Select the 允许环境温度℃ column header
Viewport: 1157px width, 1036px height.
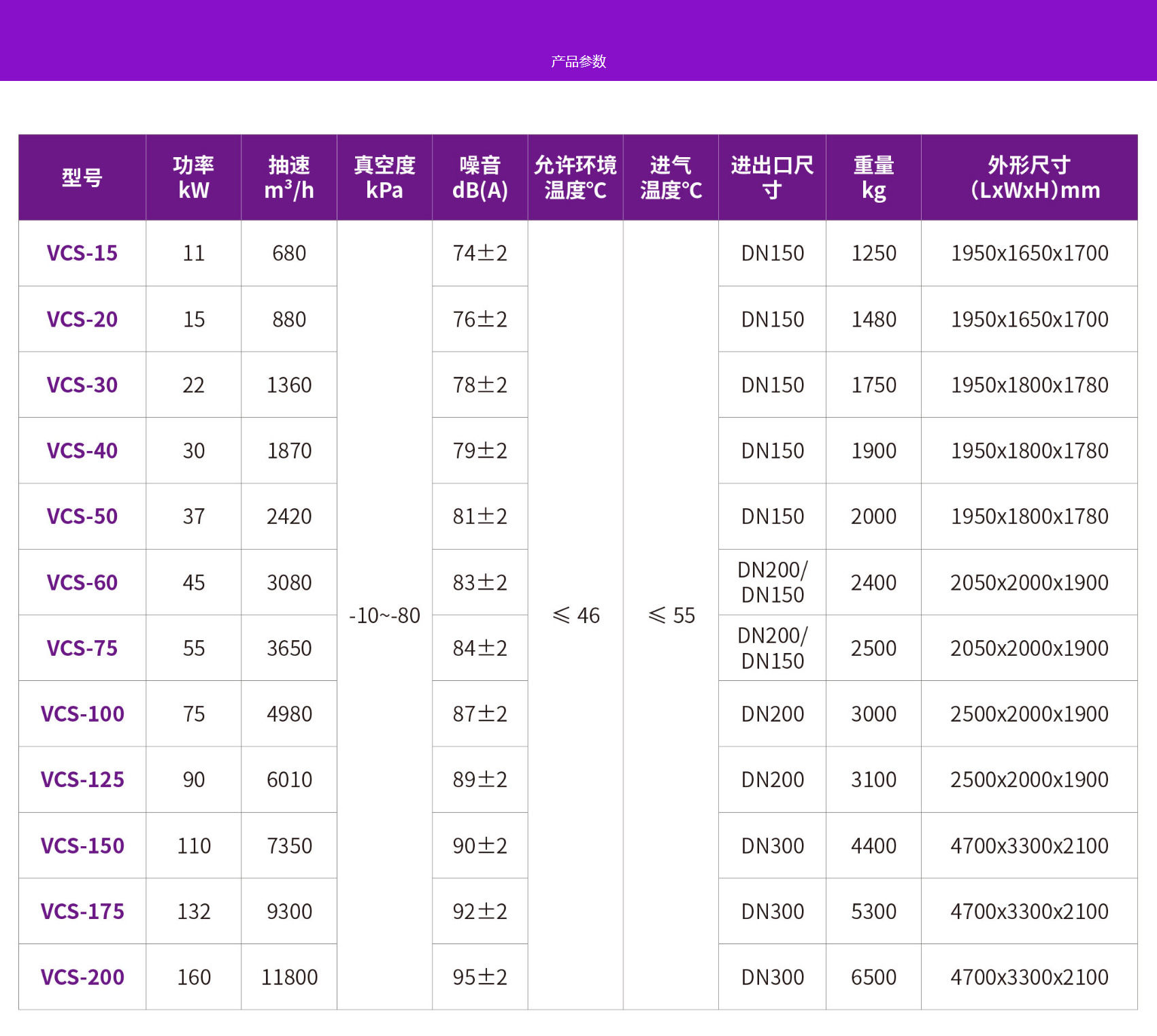point(575,178)
